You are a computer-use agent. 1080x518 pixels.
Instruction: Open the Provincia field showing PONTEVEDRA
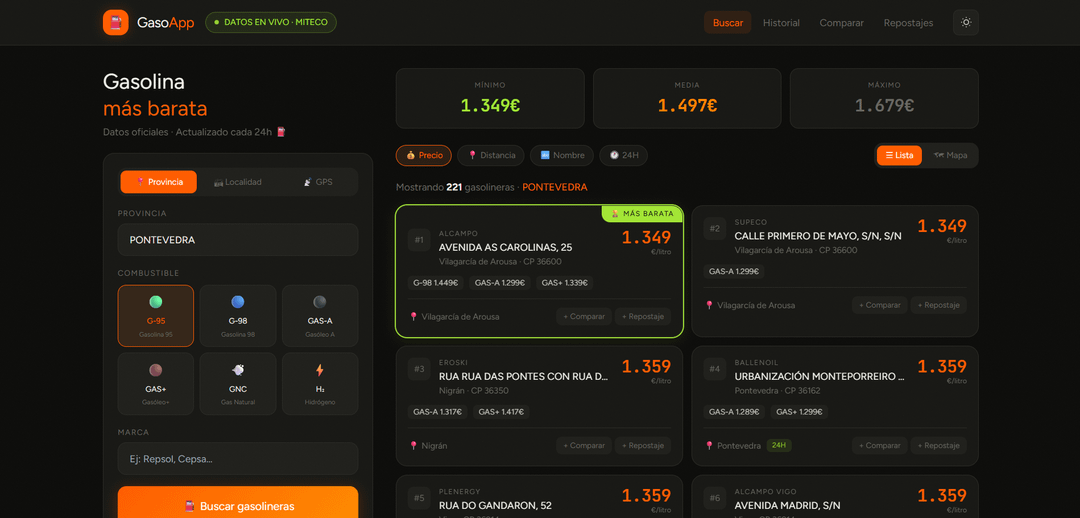pyautogui.click(x=238, y=240)
